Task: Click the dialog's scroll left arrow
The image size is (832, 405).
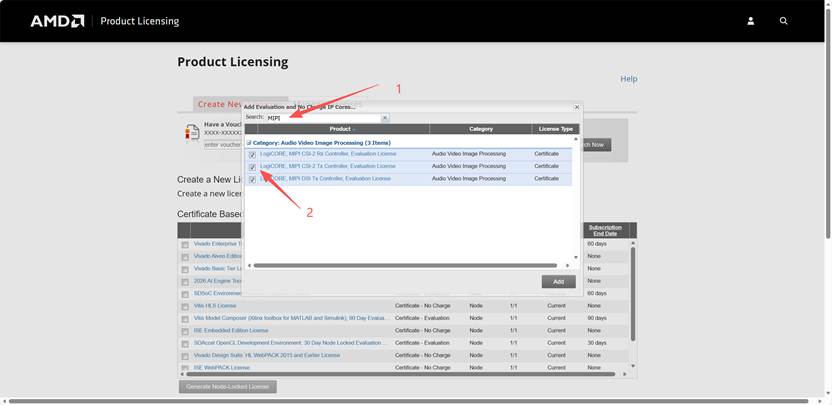Action: [250, 265]
